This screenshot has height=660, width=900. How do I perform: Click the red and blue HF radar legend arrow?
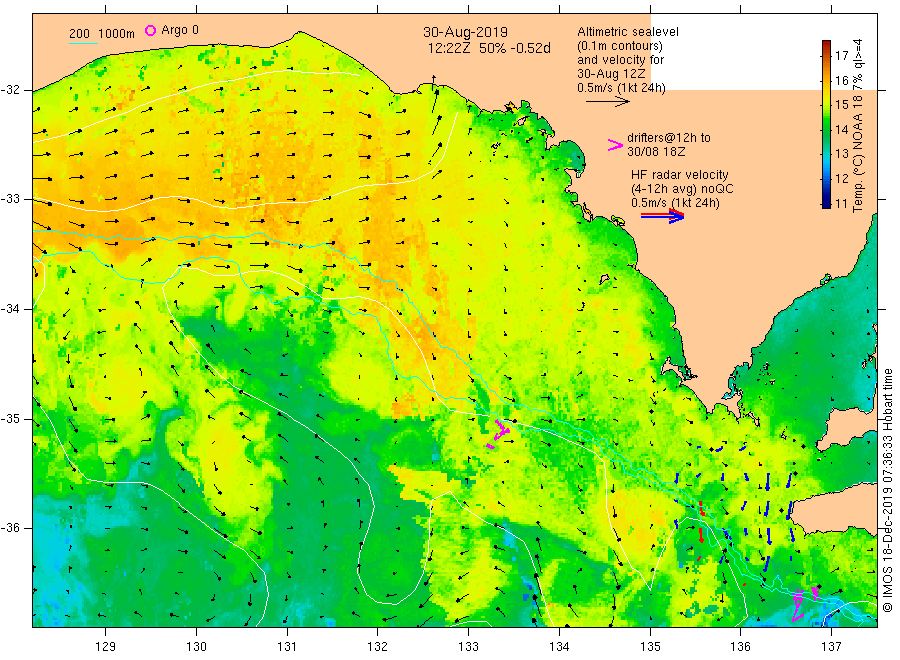coord(663,216)
